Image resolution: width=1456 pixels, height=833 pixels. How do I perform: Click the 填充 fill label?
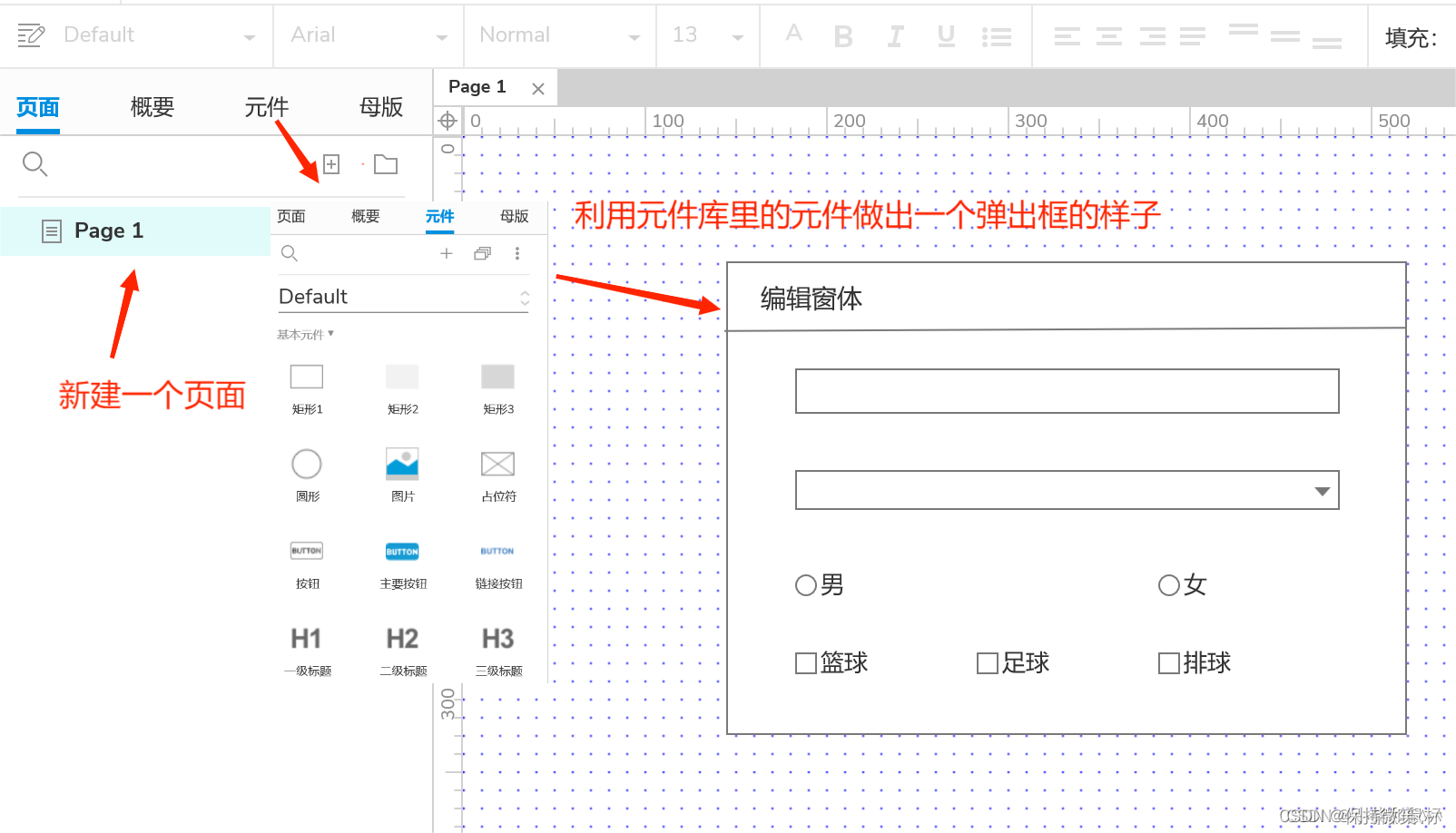pos(1412,37)
